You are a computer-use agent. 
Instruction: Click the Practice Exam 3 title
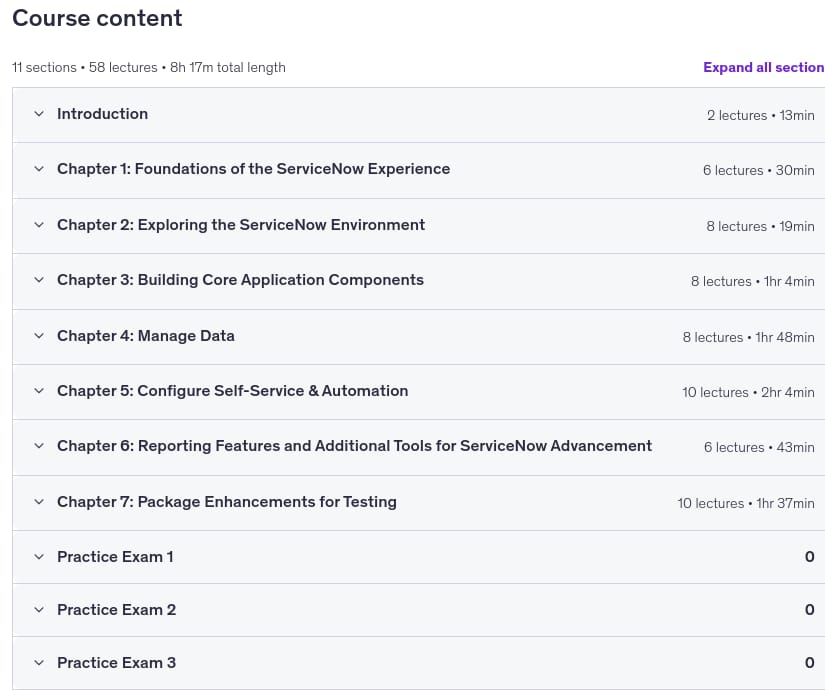pos(117,663)
